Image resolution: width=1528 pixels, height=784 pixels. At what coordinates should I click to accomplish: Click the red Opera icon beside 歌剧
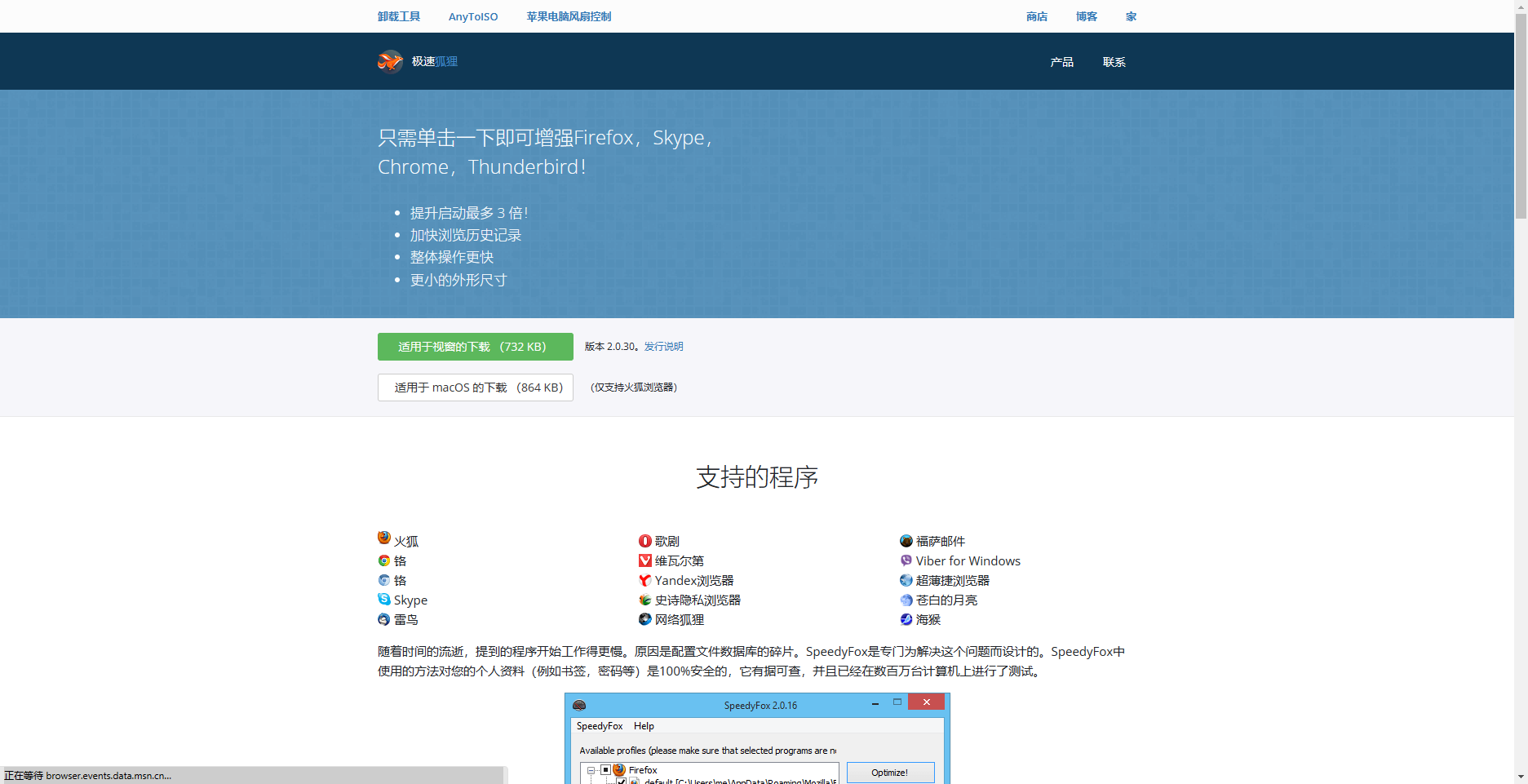pos(645,541)
